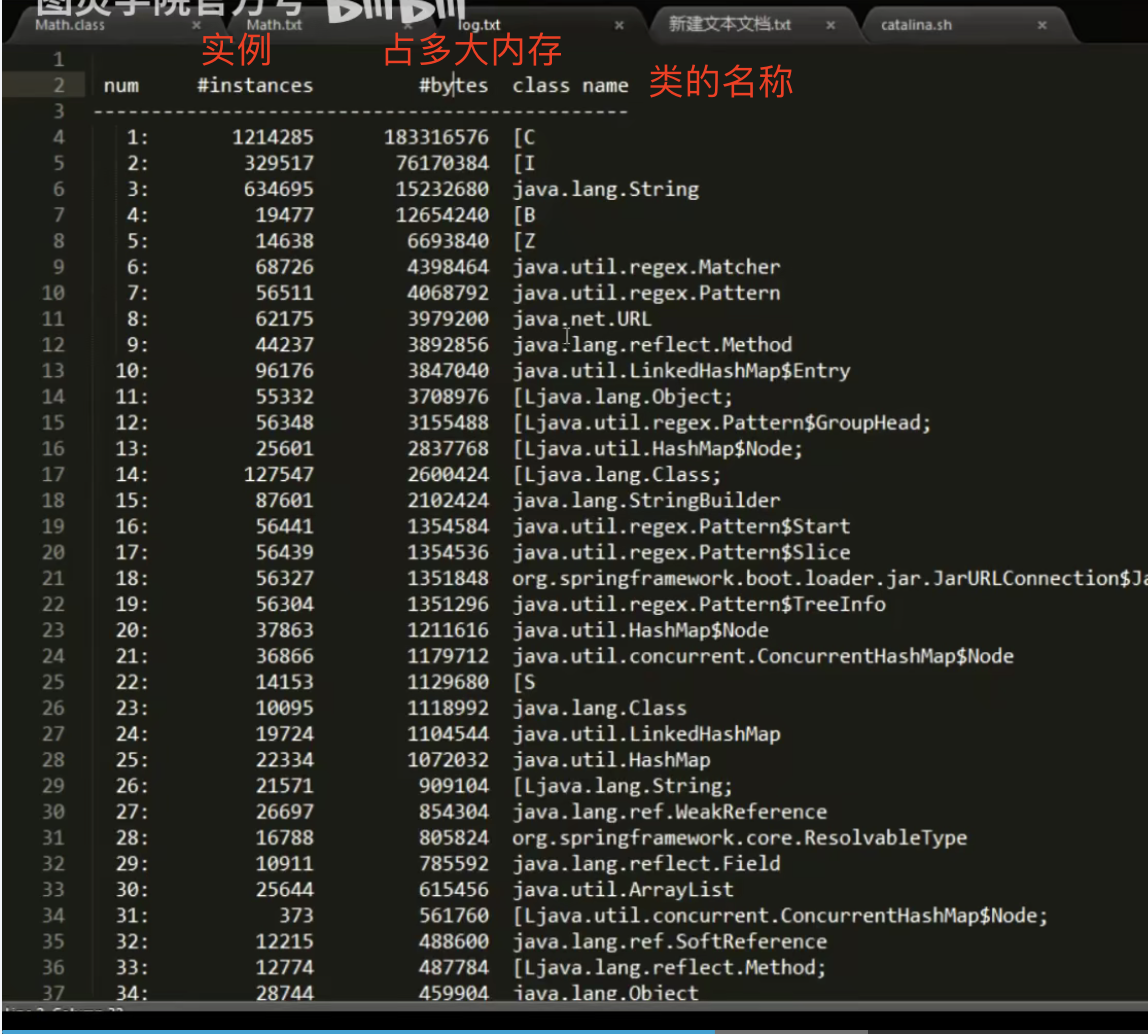This screenshot has height=1034, width=1148.
Task: Place cursor on the #instances column header
Action: pyautogui.click(x=255, y=86)
